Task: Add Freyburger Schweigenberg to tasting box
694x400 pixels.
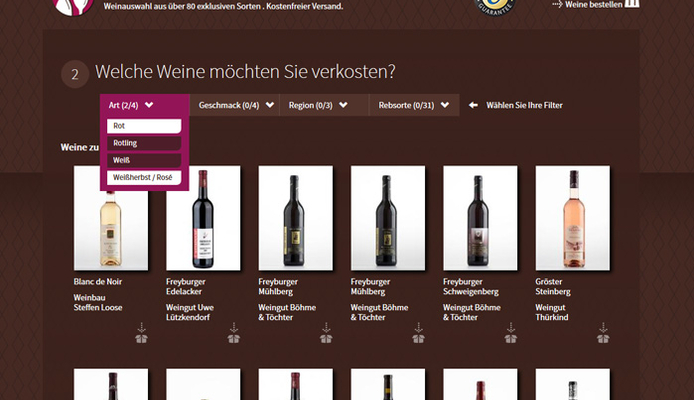Action: [511, 333]
